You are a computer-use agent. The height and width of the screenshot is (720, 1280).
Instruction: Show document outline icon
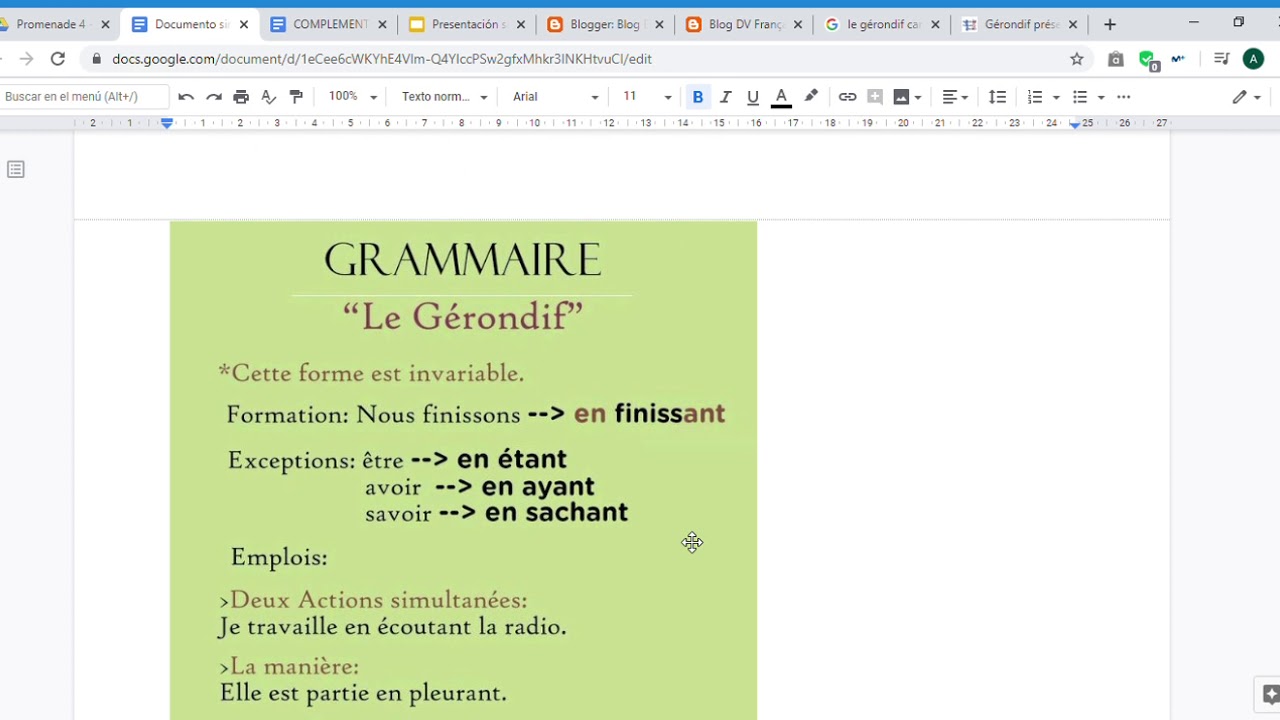[x=15, y=169]
